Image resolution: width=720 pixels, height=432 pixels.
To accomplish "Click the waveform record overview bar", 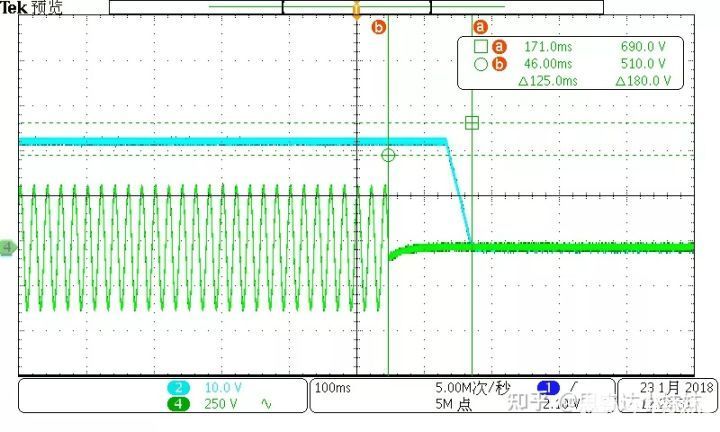I will coord(356,7).
